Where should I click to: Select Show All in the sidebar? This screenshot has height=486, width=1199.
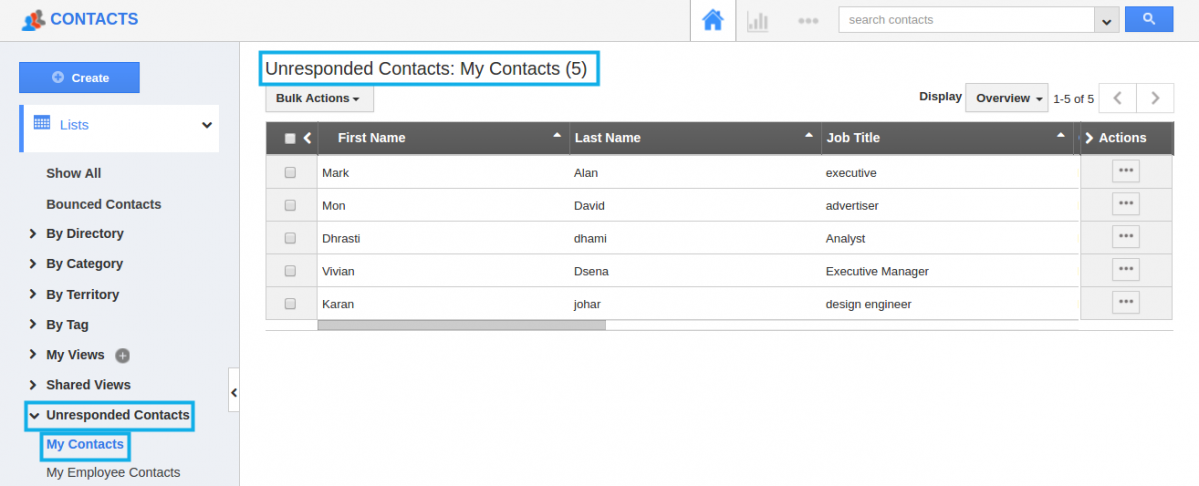click(73, 173)
